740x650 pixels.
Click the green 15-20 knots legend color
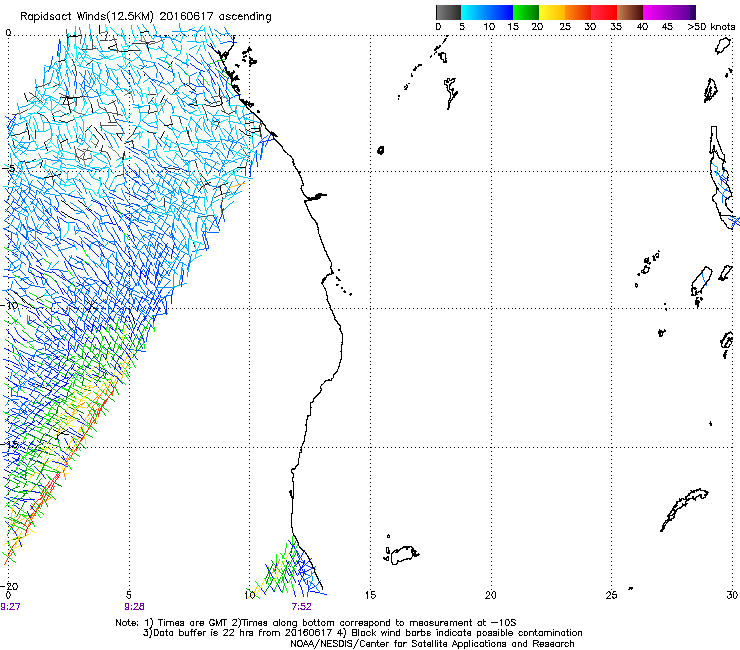coord(526,12)
